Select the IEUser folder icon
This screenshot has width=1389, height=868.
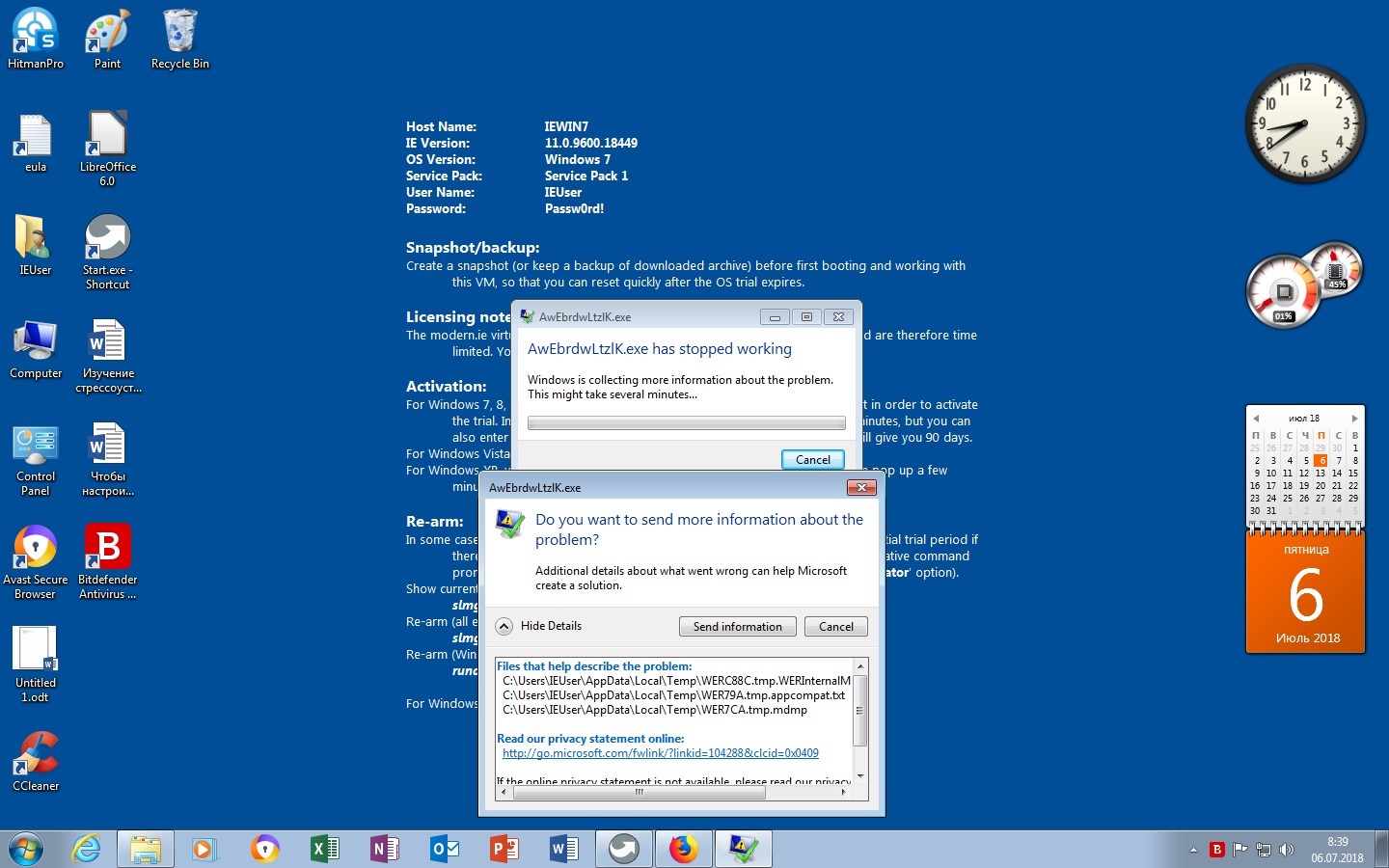[x=36, y=245]
